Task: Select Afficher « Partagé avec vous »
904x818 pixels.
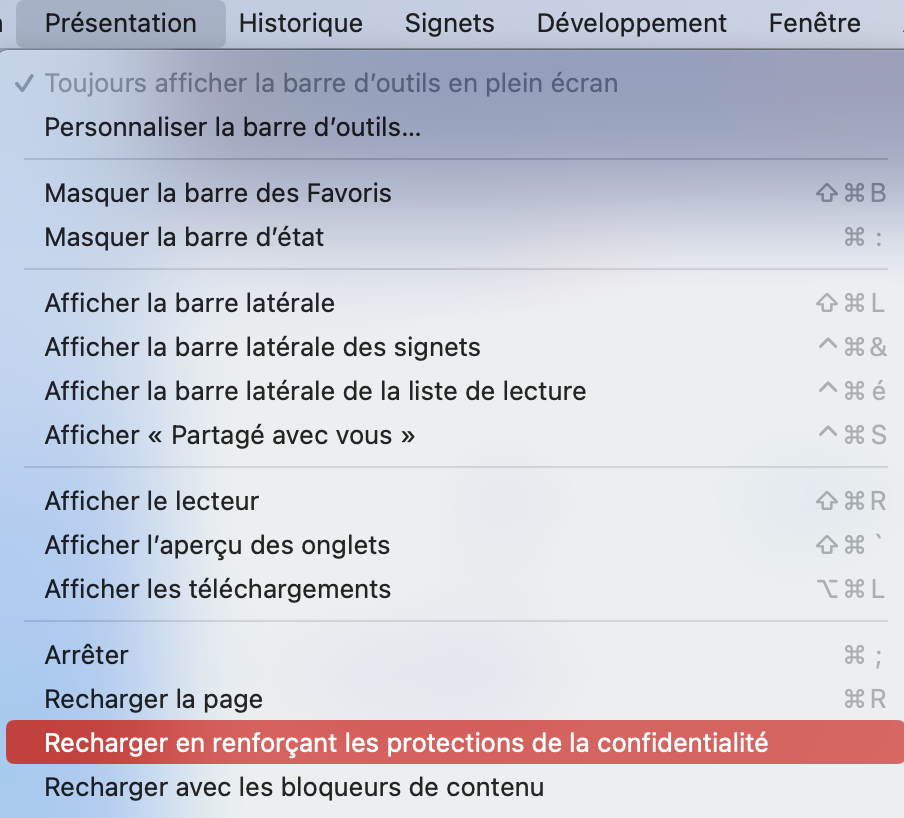Action: [230, 435]
